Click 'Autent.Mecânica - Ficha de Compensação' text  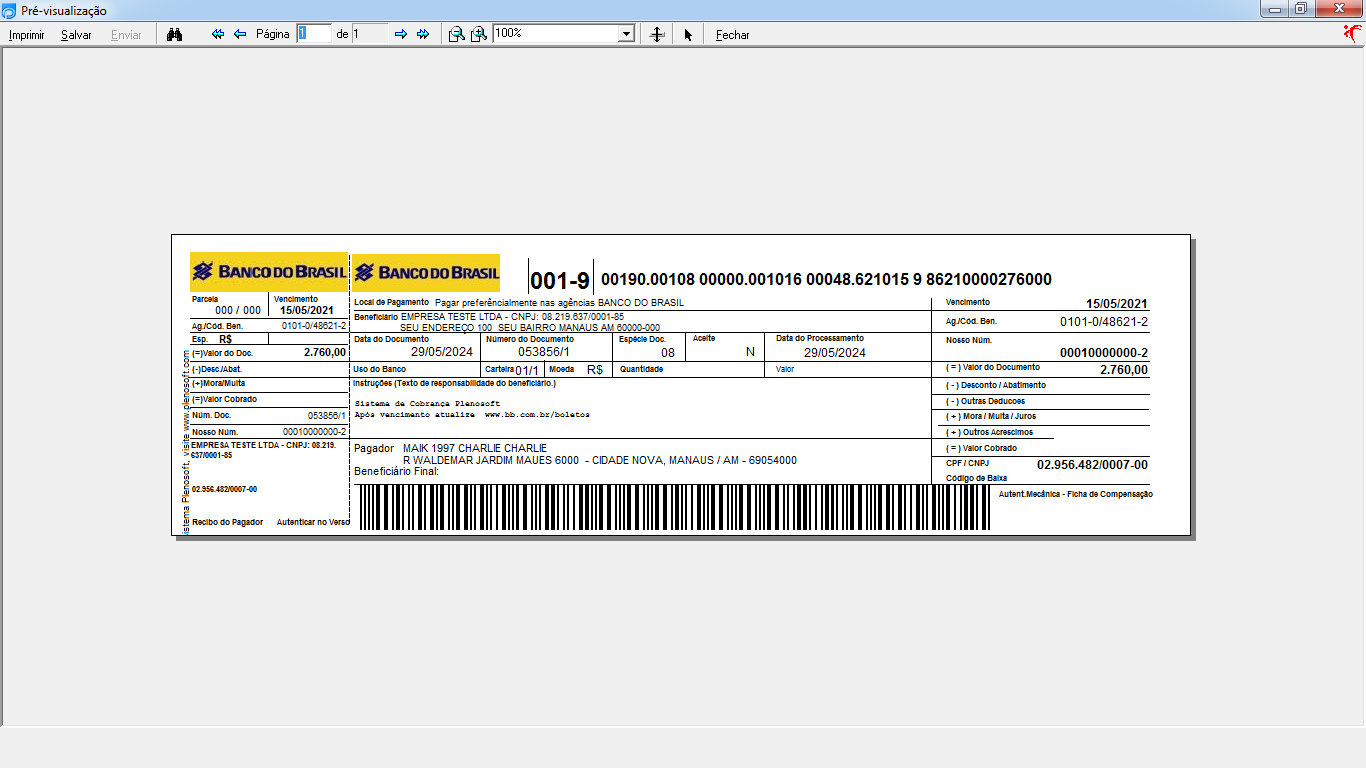(1075, 494)
